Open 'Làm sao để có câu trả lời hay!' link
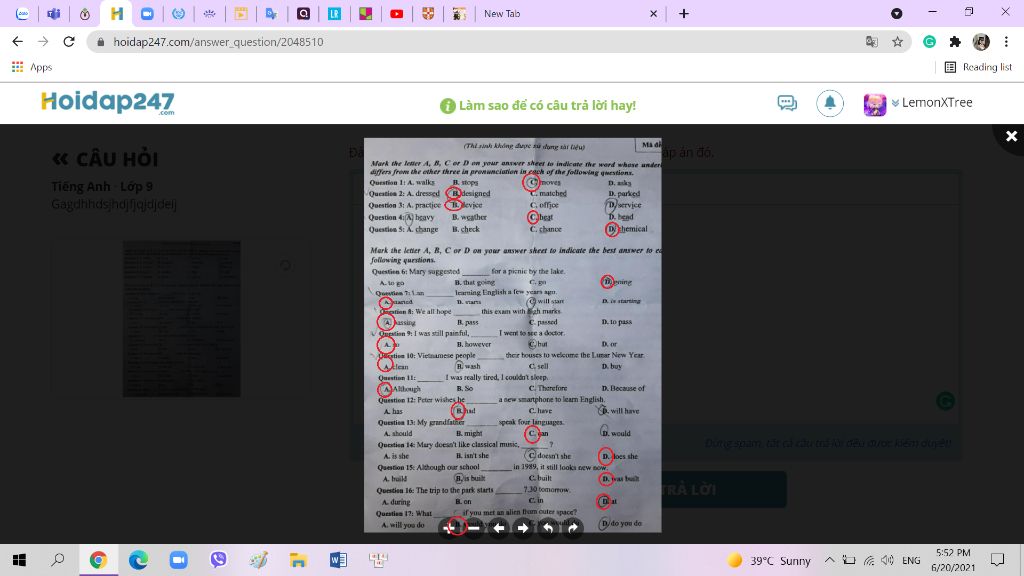Viewport: 1024px width, 576px height. (x=537, y=105)
